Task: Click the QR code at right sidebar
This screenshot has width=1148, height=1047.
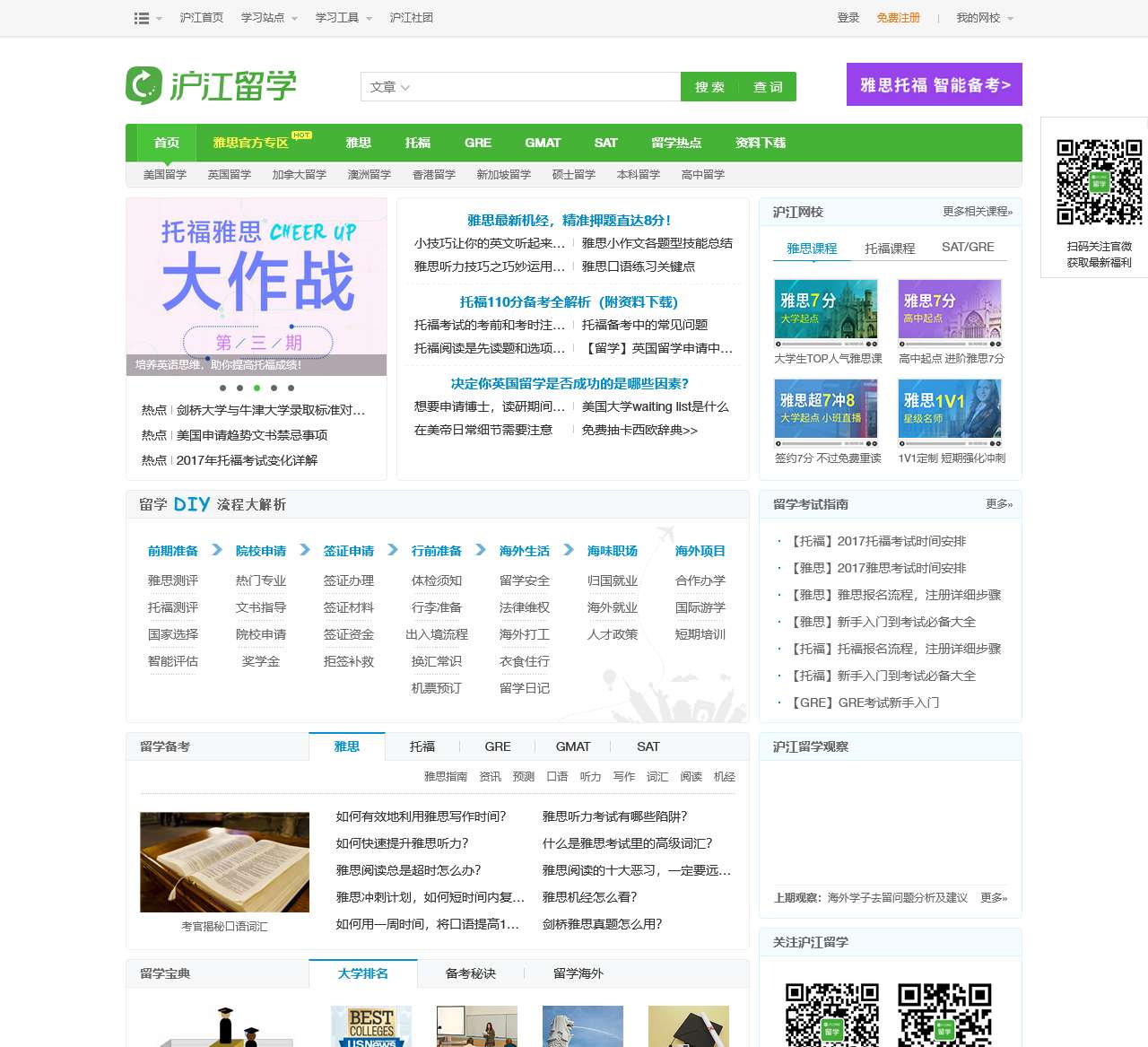Action: coord(1099,182)
